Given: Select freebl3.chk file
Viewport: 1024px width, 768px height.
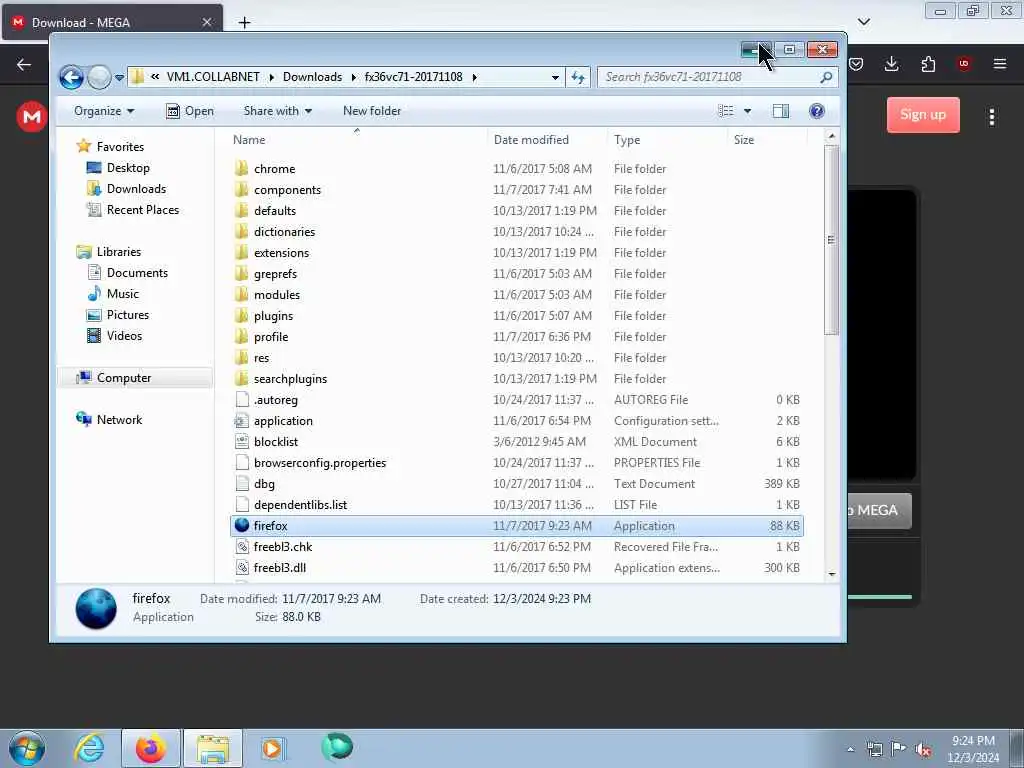Looking at the screenshot, I should coord(283,547).
